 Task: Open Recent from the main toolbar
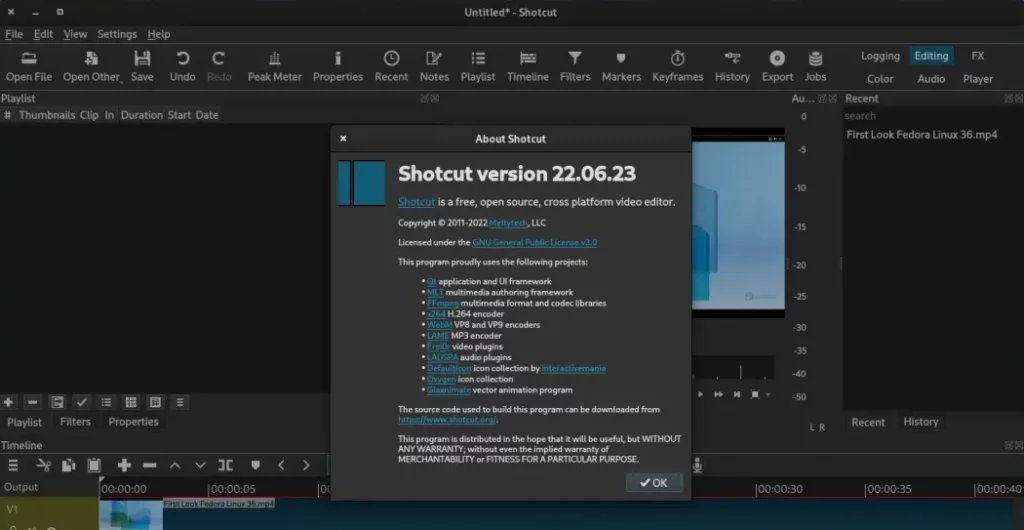(x=391, y=67)
